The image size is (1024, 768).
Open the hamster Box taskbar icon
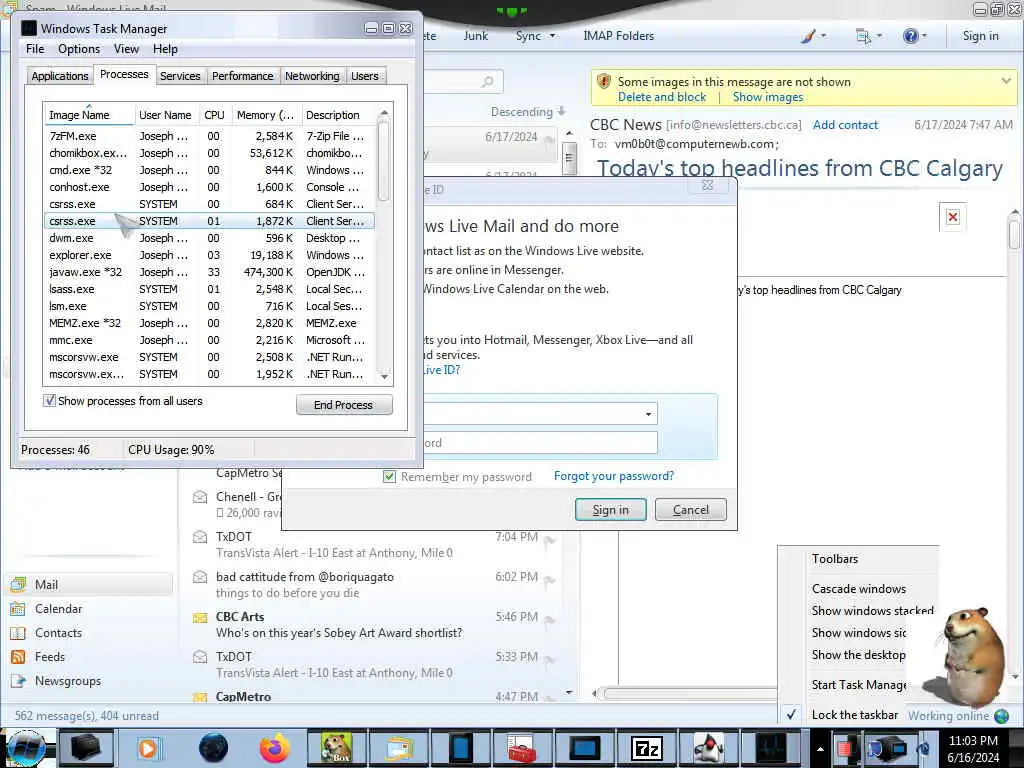click(x=336, y=748)
